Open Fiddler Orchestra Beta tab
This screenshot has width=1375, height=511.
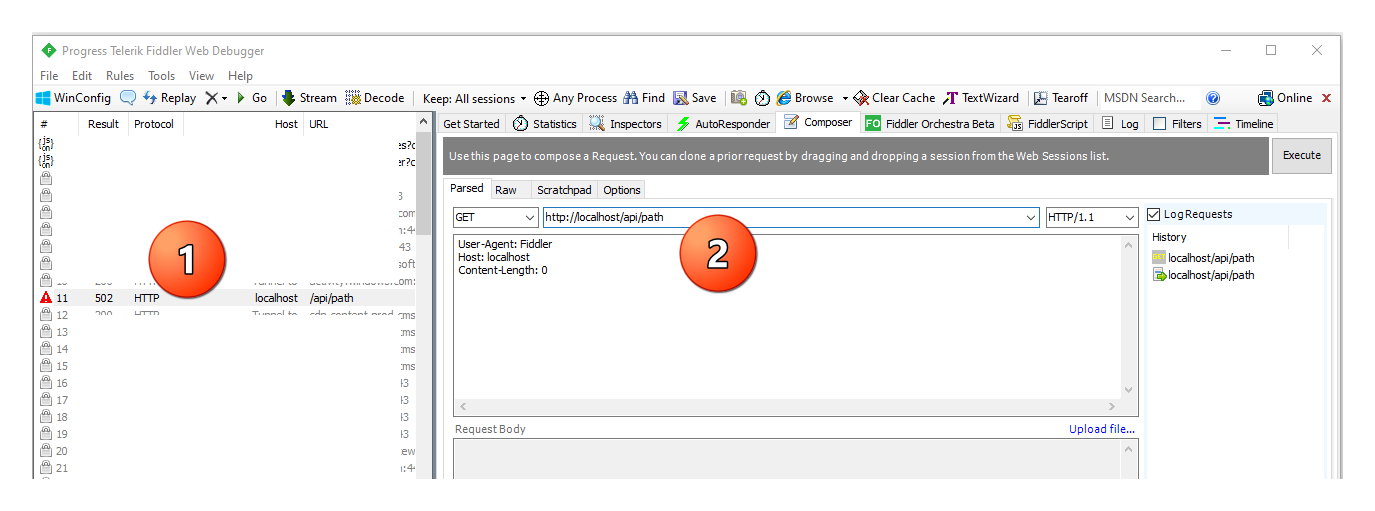[930, 124]
